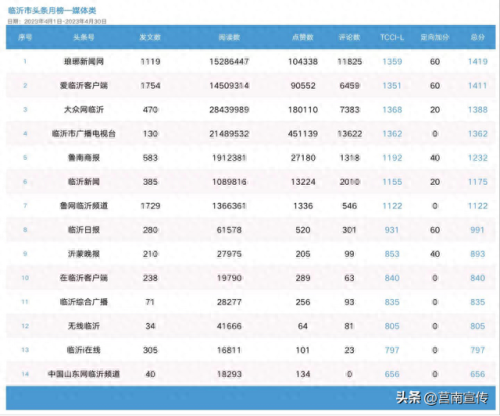Click the total score "1388"

[x=478, y=110]
